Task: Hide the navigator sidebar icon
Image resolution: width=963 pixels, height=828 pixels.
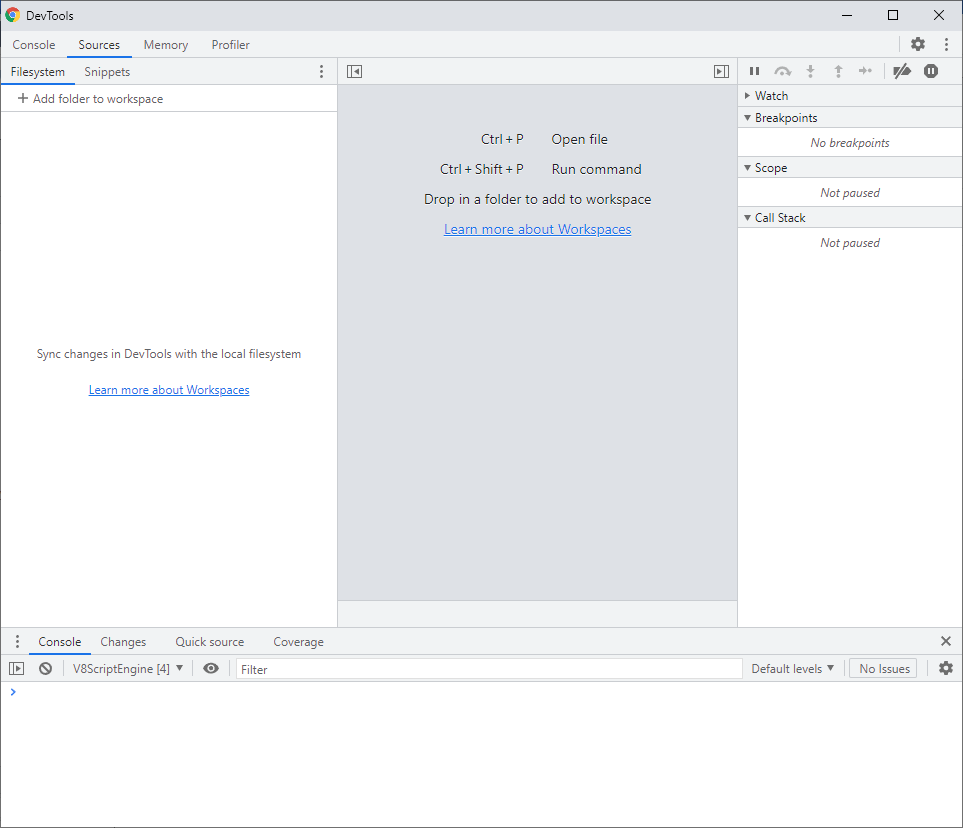Action: pyautogui.click(x=354, y=71)
